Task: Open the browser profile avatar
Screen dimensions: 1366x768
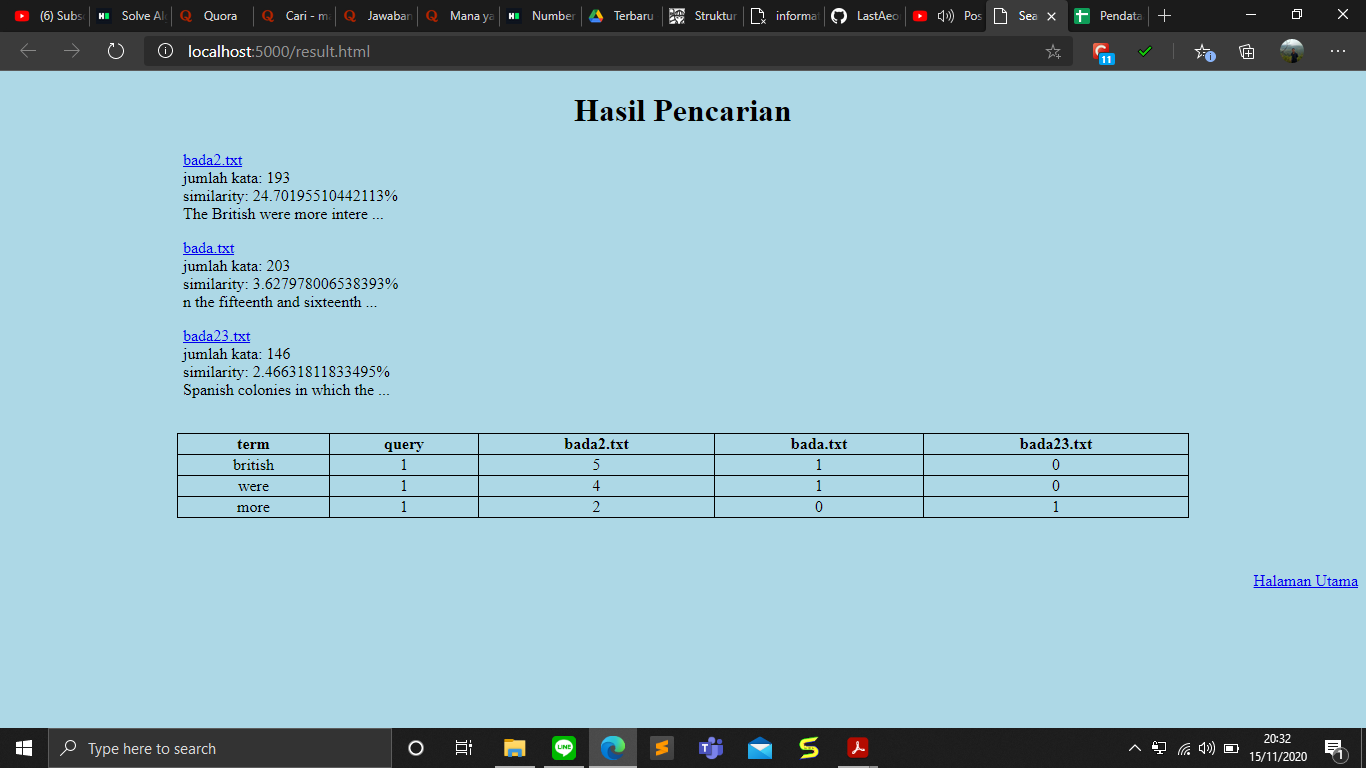Action: [x=1292, y=51]
